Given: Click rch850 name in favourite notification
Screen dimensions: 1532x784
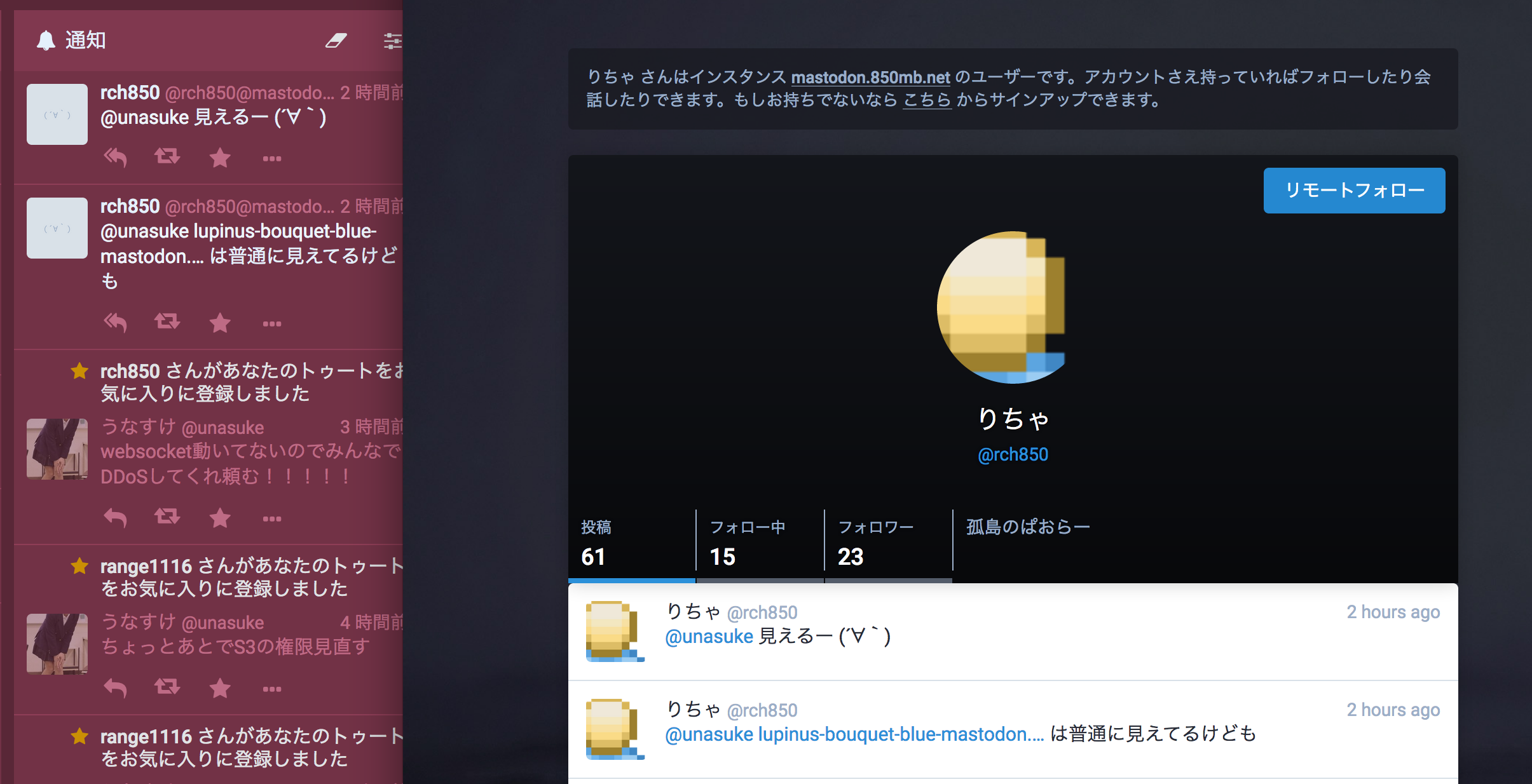Looking at the screenshot, I should pyautogui.click(x=130, y=371).
